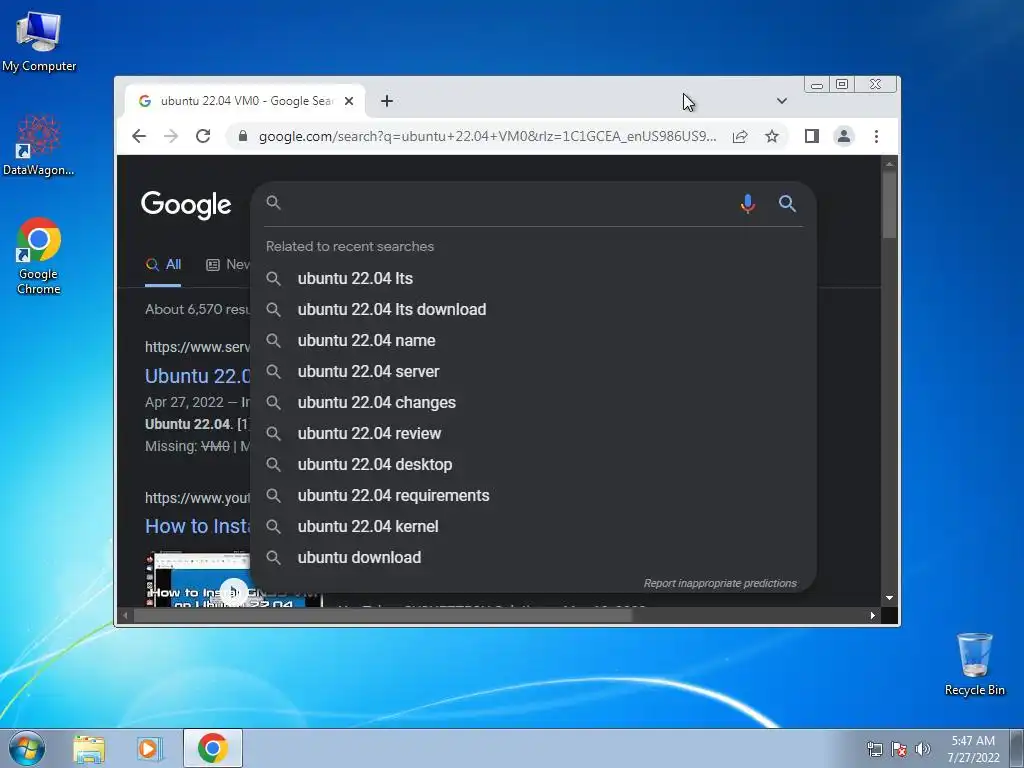Open the "Ubuntu 22.0" search result link
The image size is (1024, 768).
pyautogui.click(x=197, y=376)
